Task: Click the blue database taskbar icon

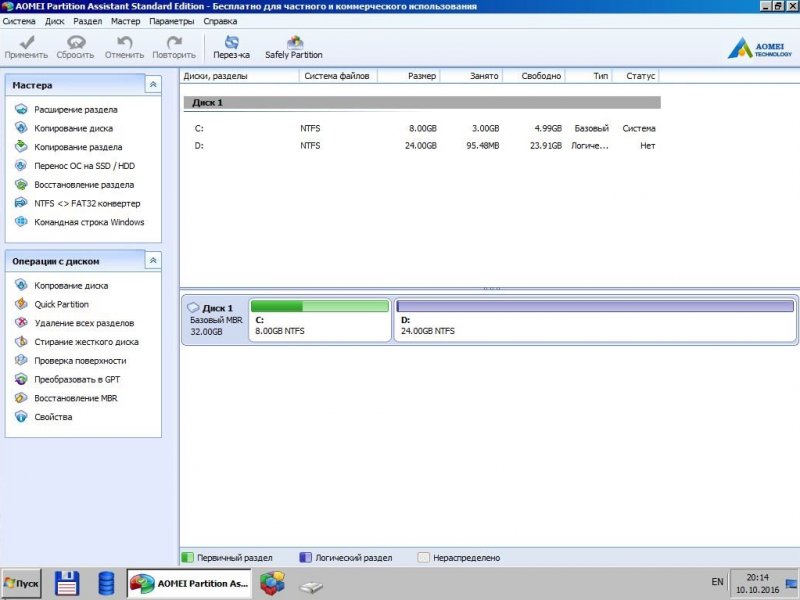Action: [x=106, y=584]
